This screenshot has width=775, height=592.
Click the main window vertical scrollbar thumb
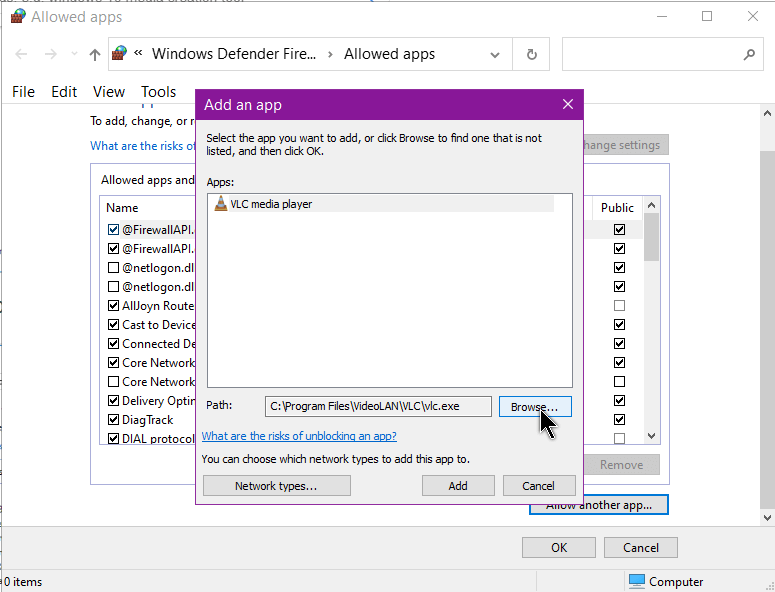[x=767, y=330]
